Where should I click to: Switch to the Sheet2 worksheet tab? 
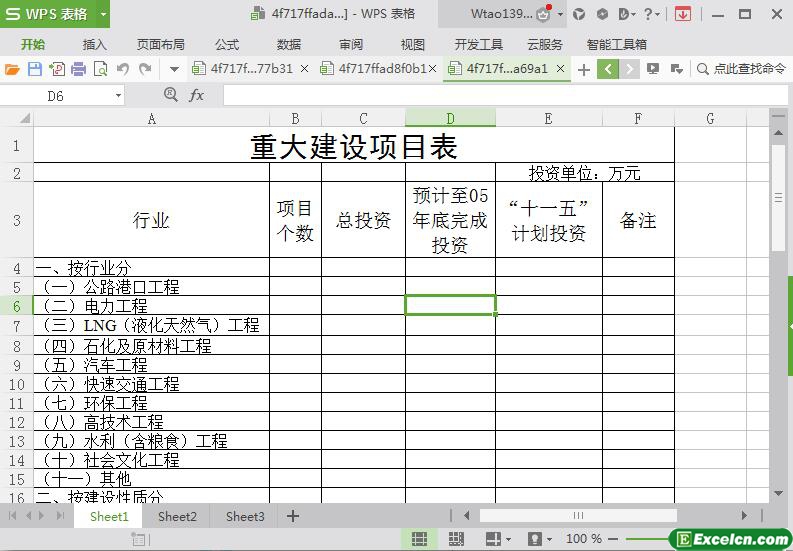[x=177, y=517]
